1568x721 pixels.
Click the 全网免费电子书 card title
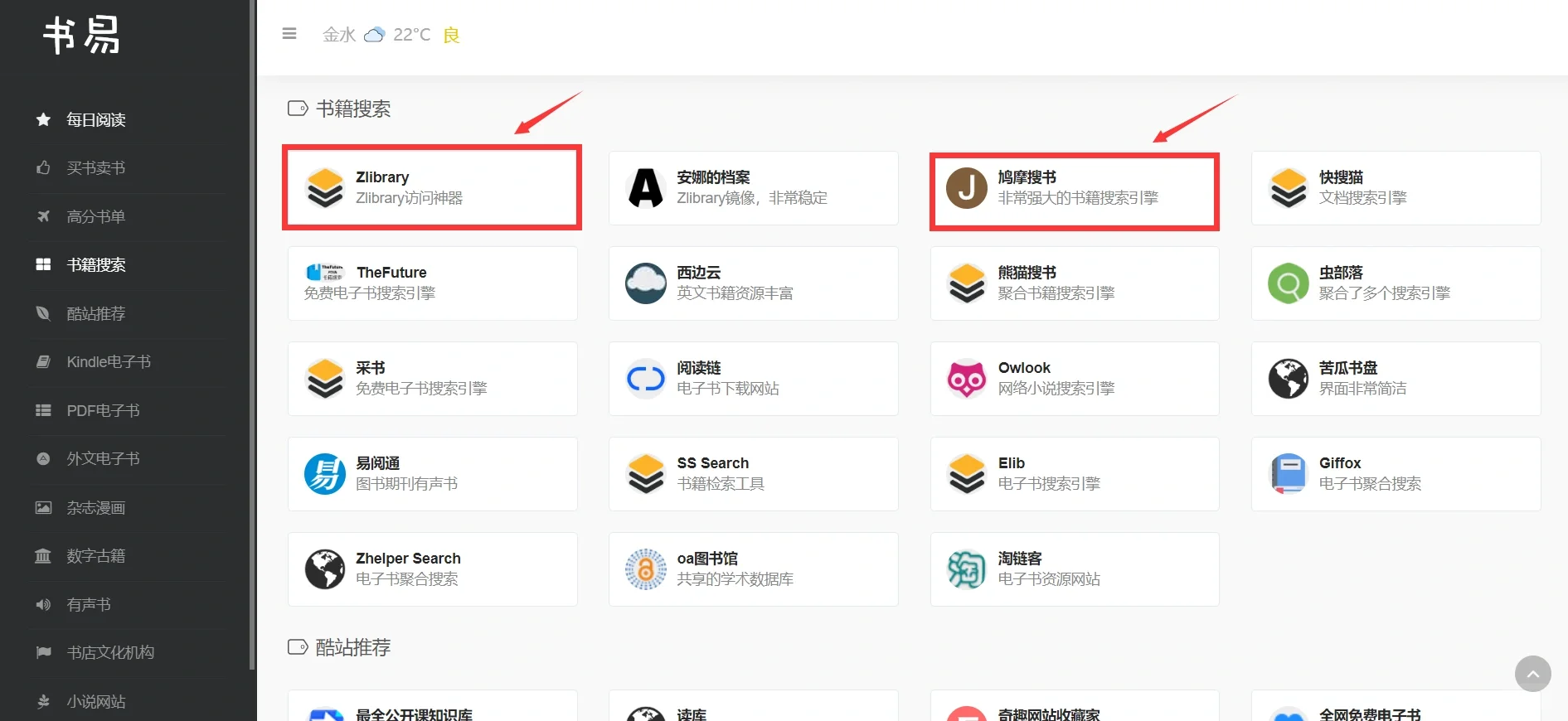1370,714
